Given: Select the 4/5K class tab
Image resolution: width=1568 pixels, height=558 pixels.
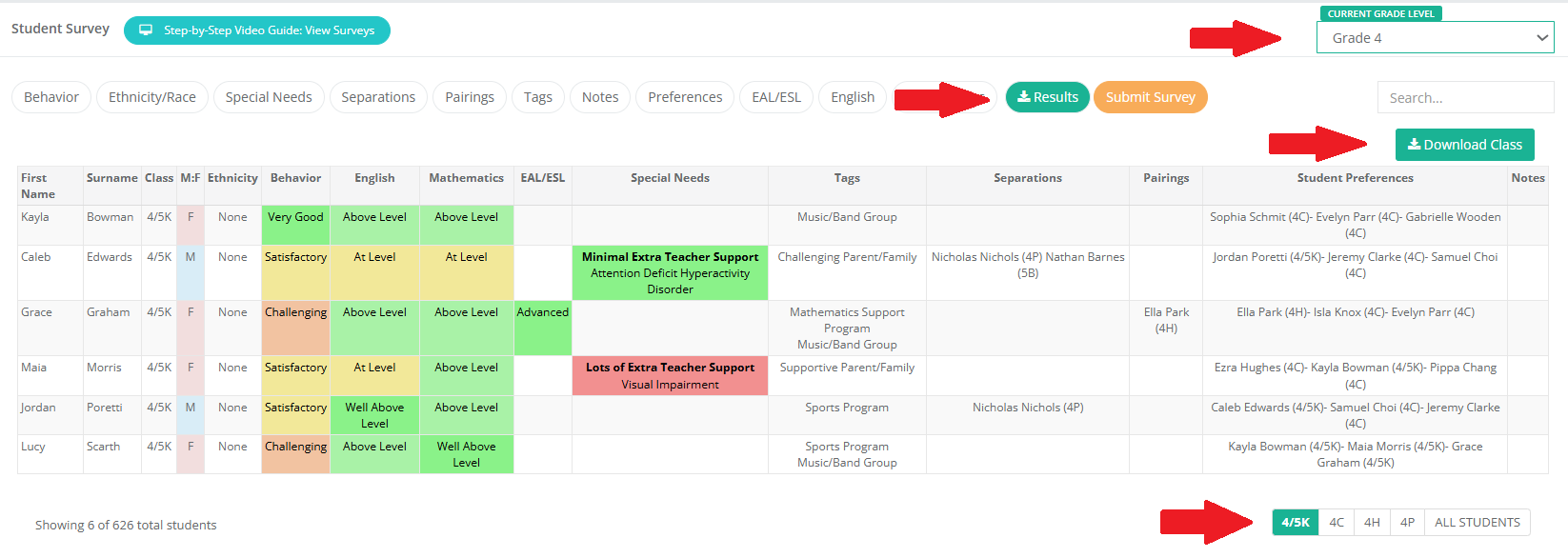Looking at the screenshot, I should point(1296,523).
